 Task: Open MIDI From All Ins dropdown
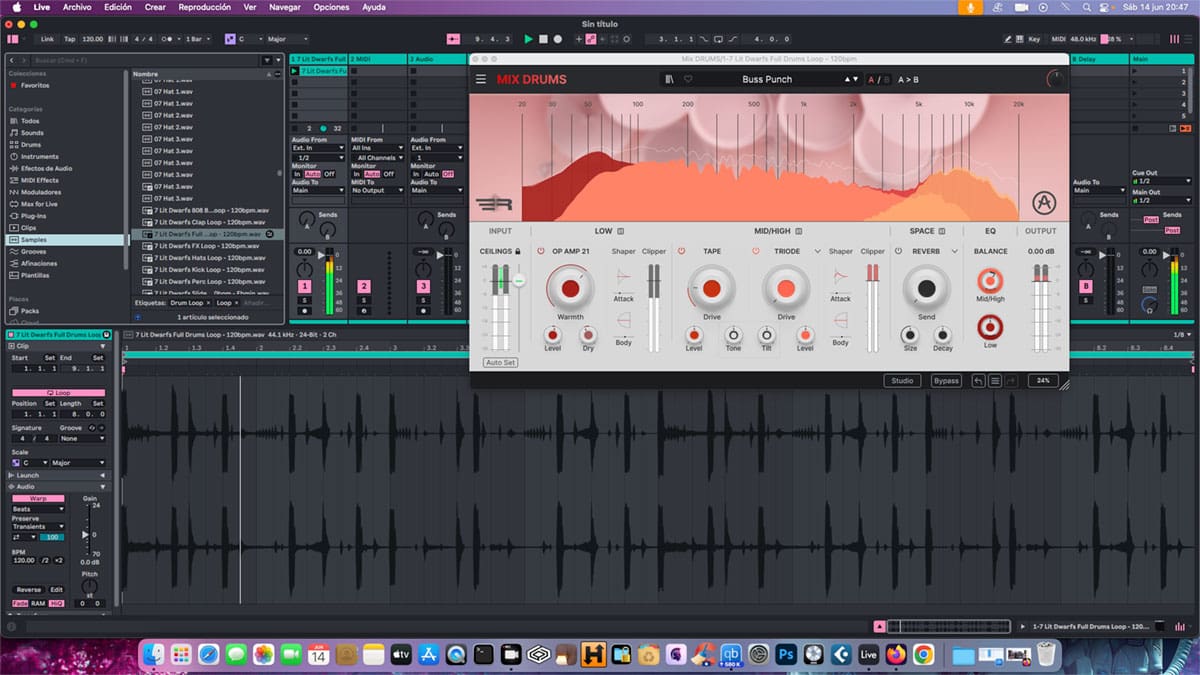click(376, 148)
